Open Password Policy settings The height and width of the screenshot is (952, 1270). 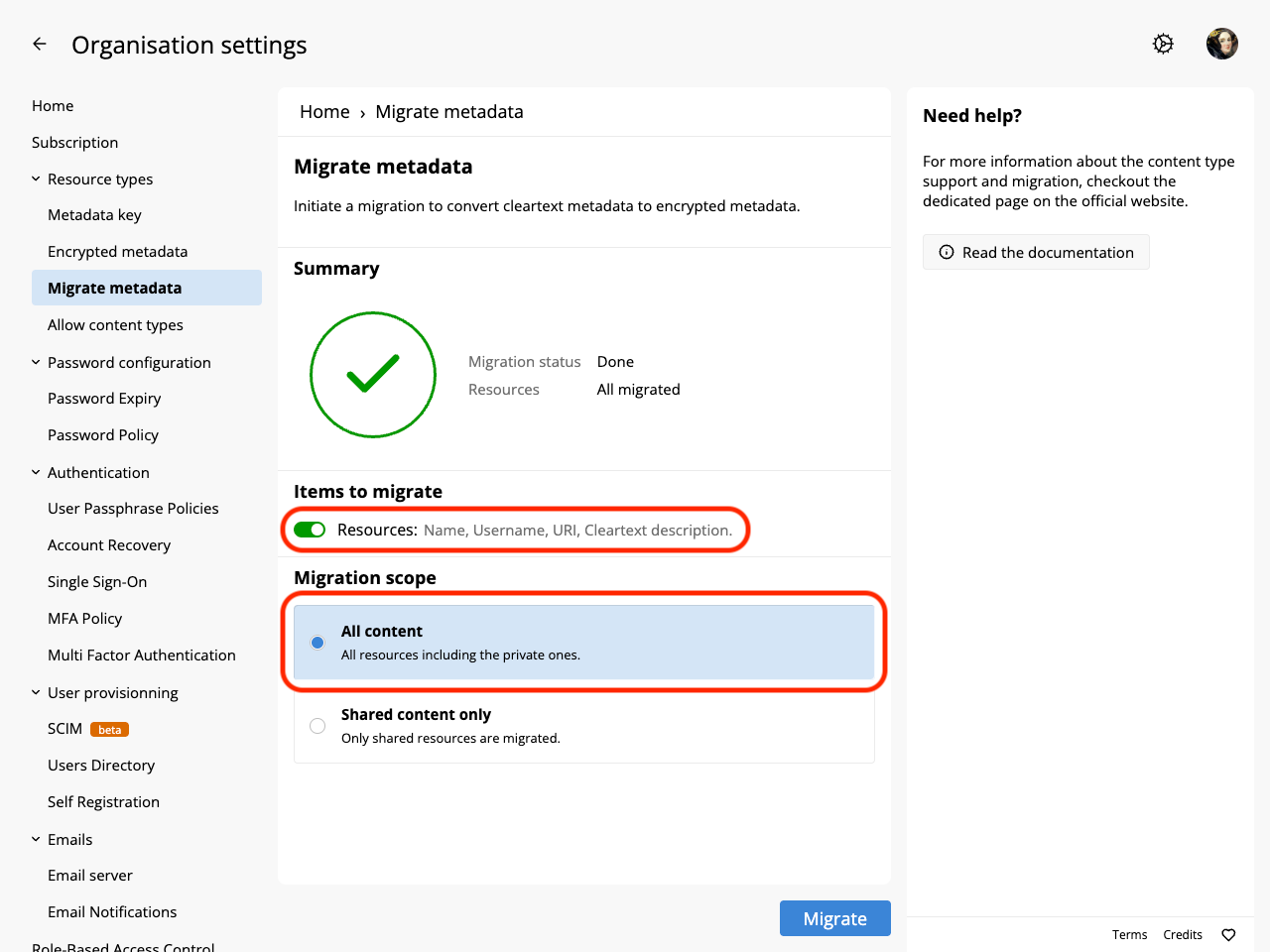click(x=103, y=435)
